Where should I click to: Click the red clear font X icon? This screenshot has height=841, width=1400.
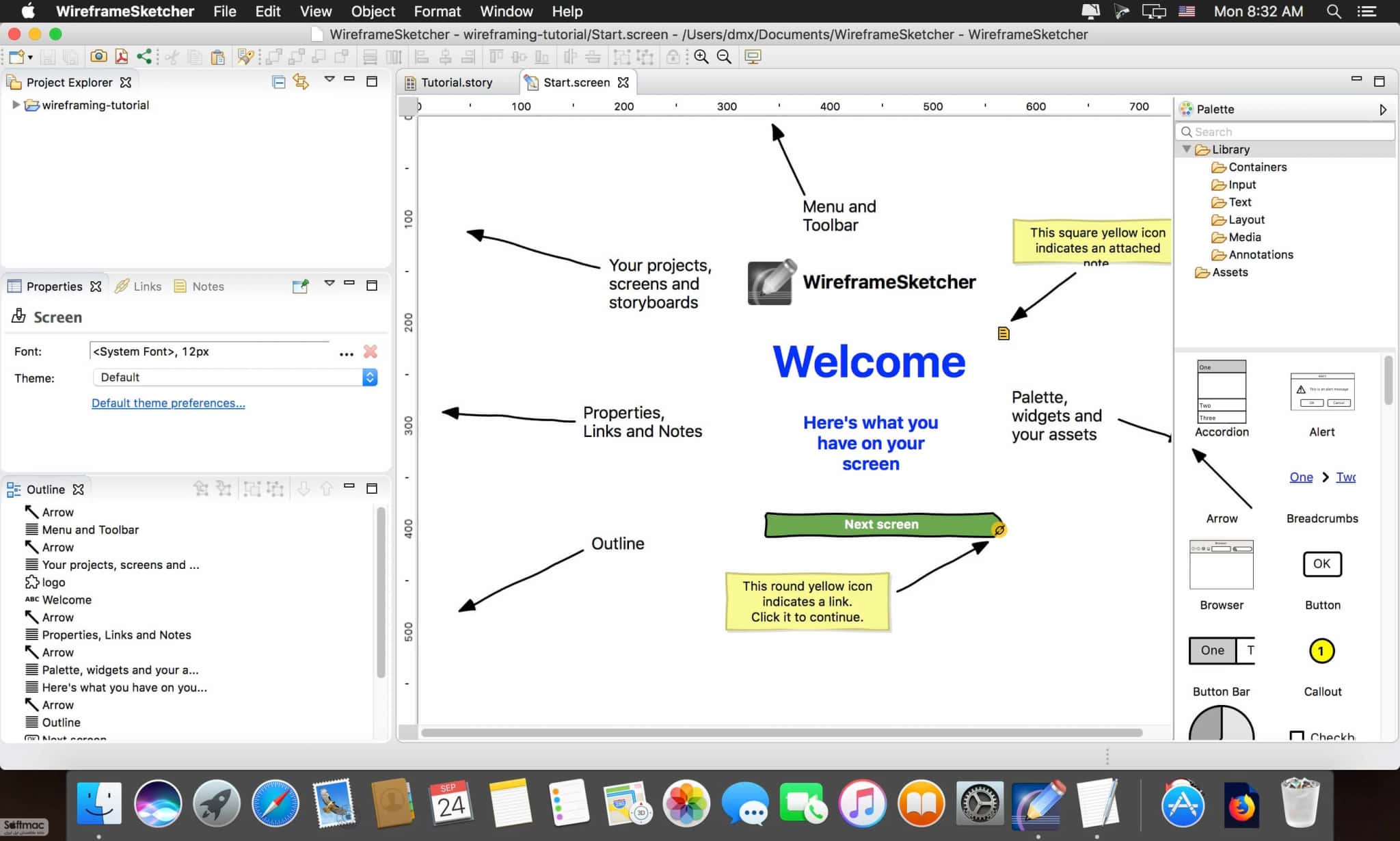[x=371, y=351]
